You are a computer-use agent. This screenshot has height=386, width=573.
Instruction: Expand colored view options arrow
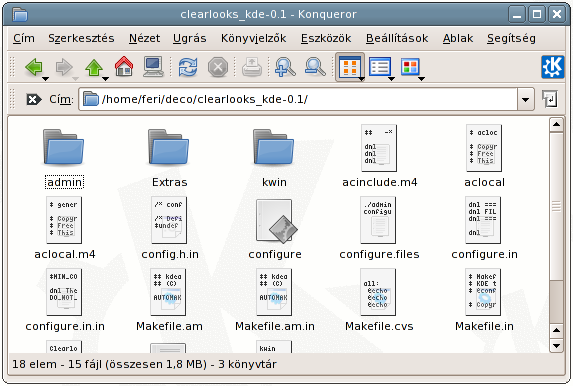click(x=421, y=79)
